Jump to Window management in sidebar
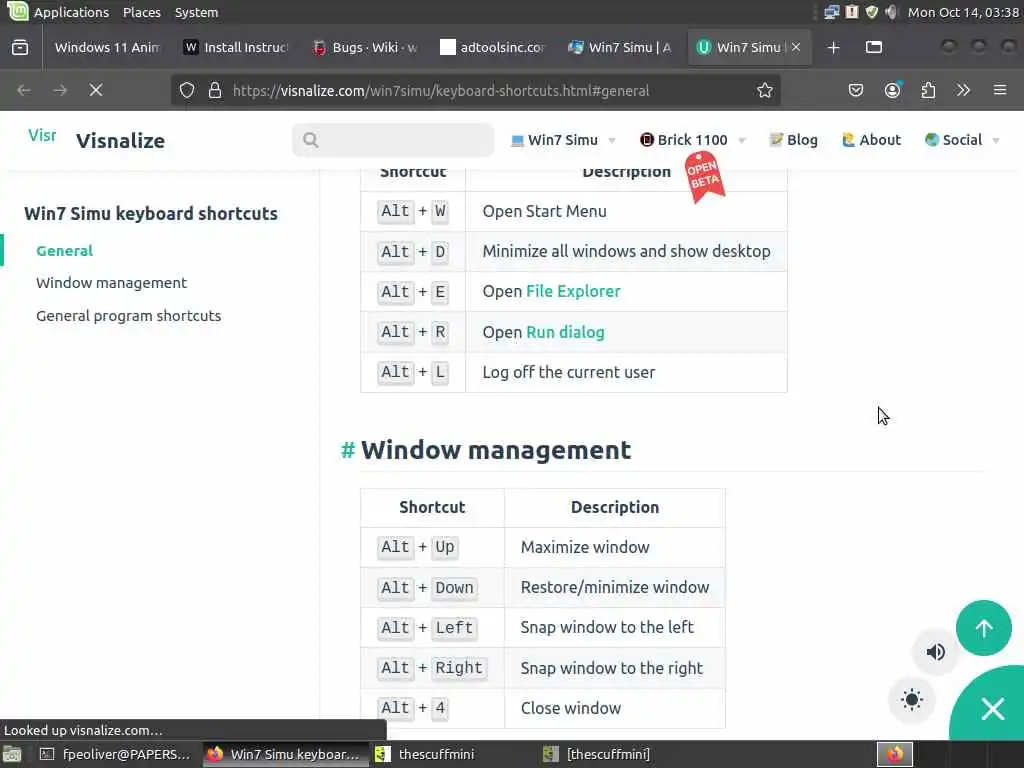Image resolution: width=1024 pixels, height=768 pixels. pyautogui.click(x=112, y=283)
